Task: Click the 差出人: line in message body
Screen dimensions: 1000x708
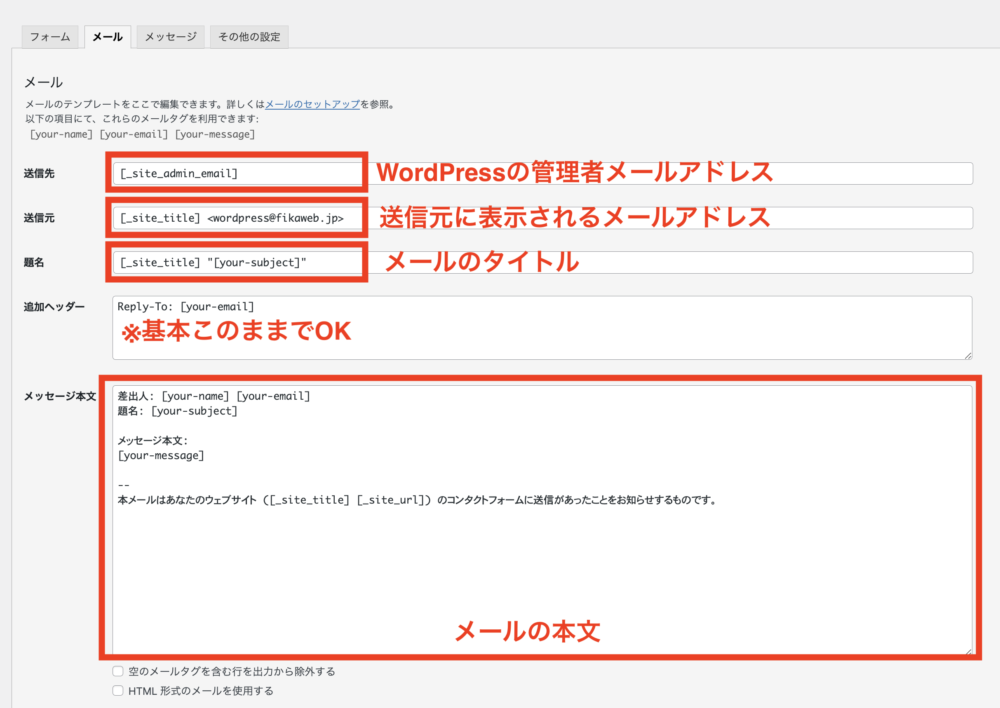Action: pos(214,396)
